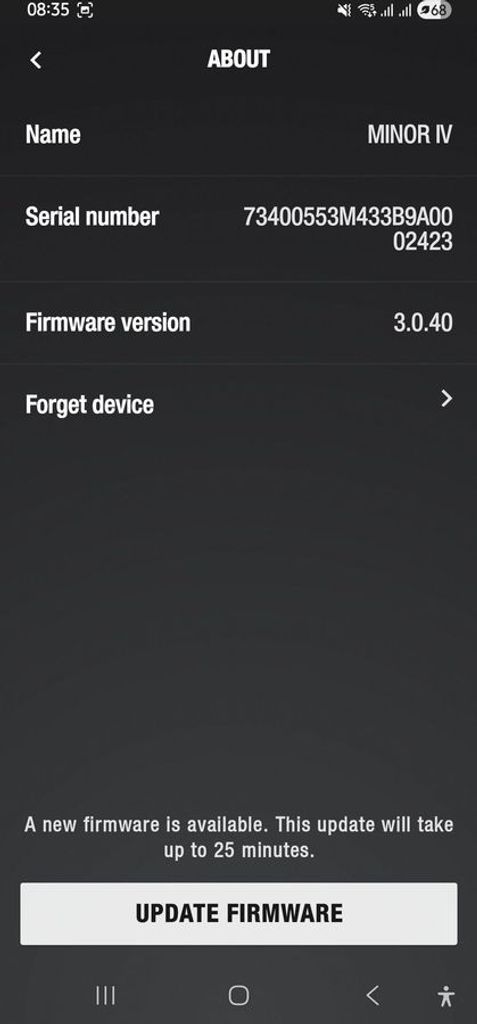Tap the MINOR IV device name
477x1024 pixels.
click(410, 135)
